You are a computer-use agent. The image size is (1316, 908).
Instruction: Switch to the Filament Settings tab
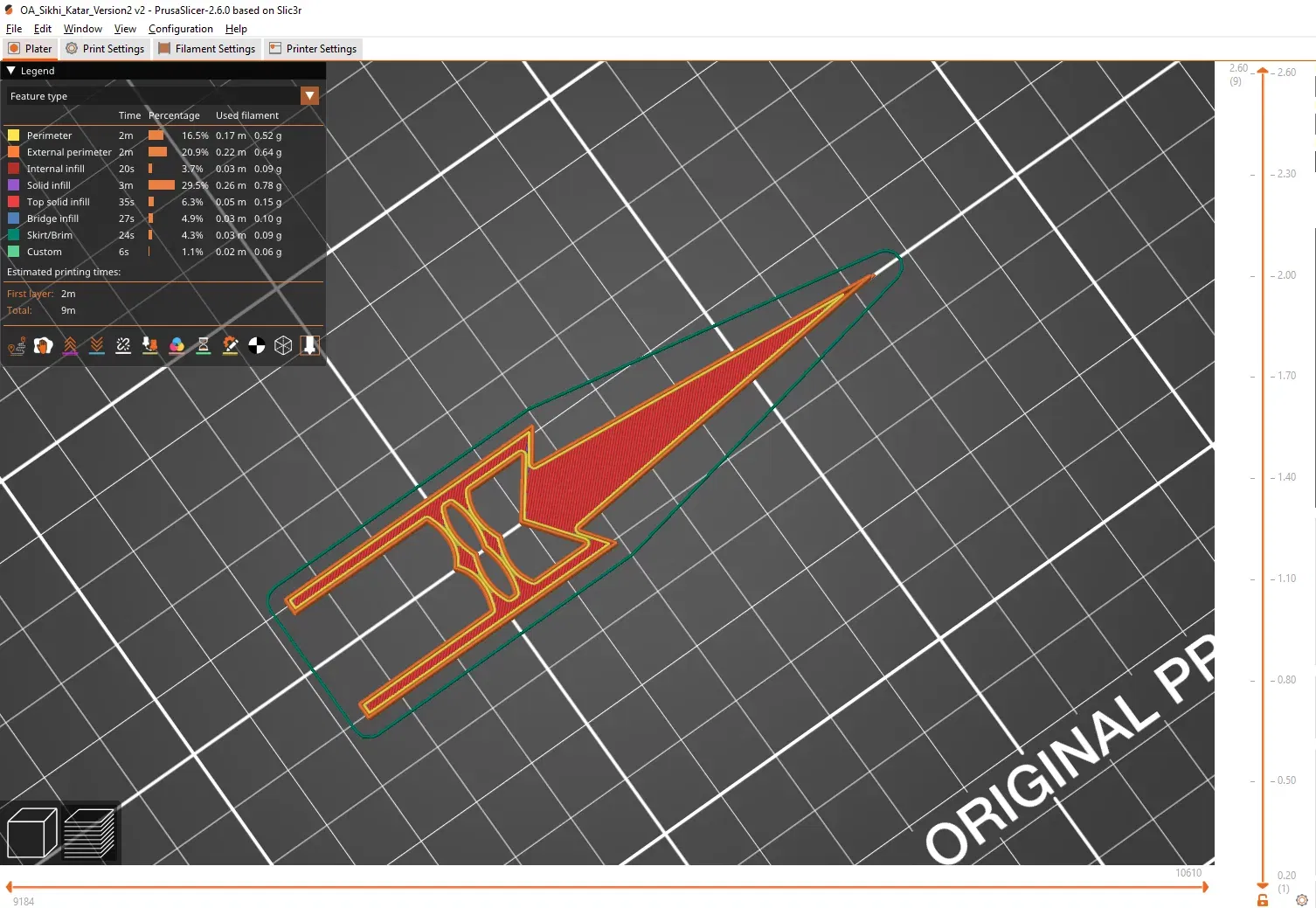tap(207, 49)
